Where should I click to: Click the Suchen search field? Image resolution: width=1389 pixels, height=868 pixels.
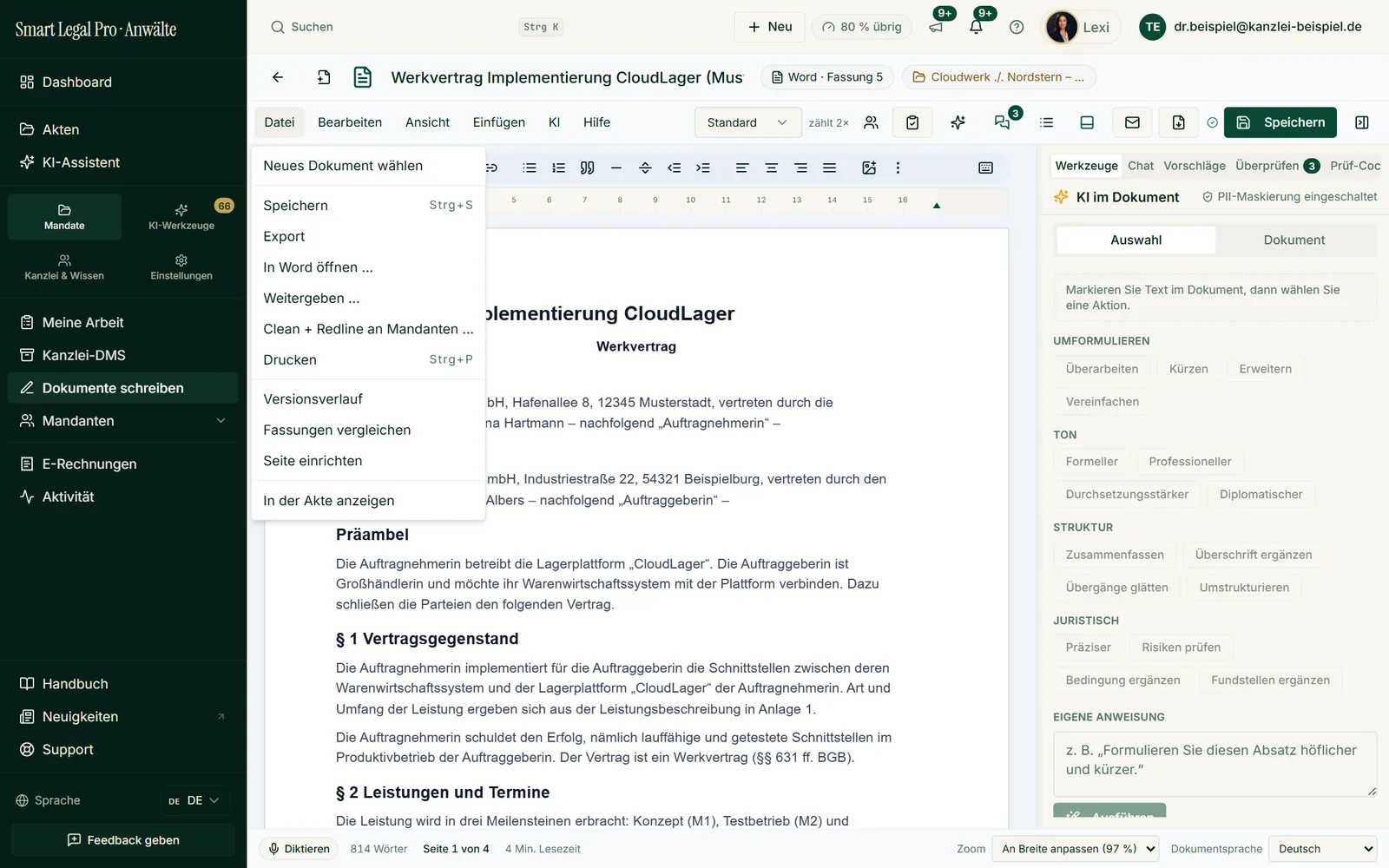417,27
